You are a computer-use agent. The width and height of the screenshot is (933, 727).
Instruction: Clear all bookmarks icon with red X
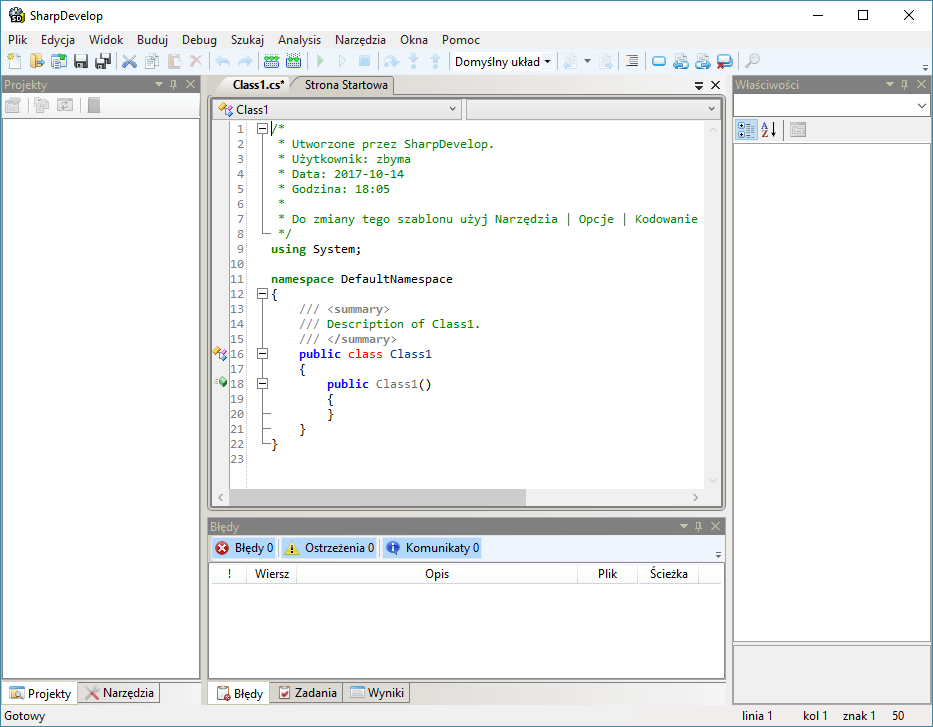pyautogui.click(x=725, y=61)
